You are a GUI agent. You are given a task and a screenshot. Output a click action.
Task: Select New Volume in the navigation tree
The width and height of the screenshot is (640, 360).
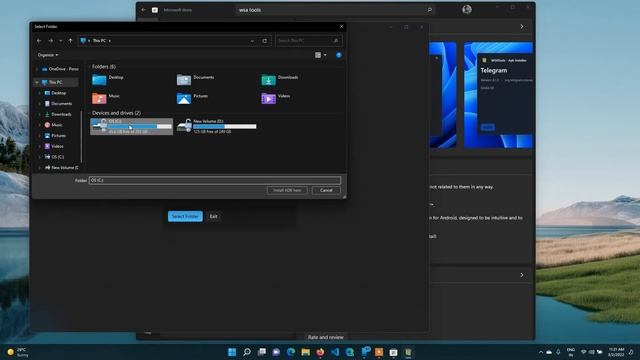tap(61, 167)
